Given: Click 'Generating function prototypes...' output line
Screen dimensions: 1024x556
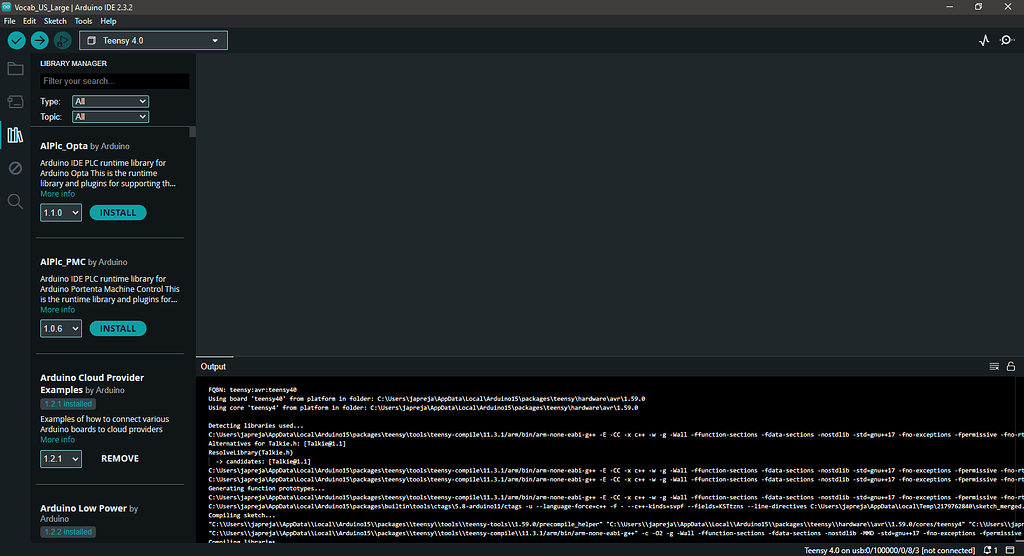Looking at the screenshot, I should (266, 488).
